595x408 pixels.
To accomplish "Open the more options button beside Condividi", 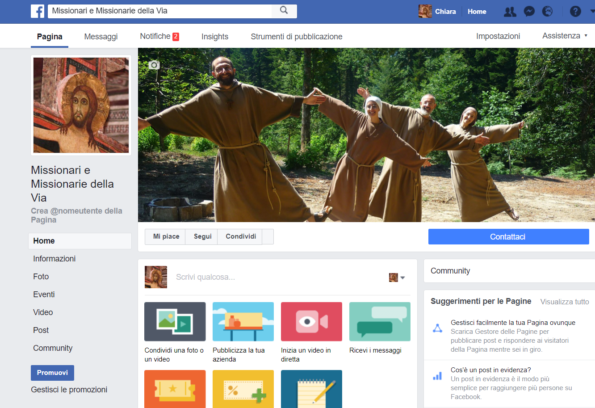I will click(x=268, y=236).
